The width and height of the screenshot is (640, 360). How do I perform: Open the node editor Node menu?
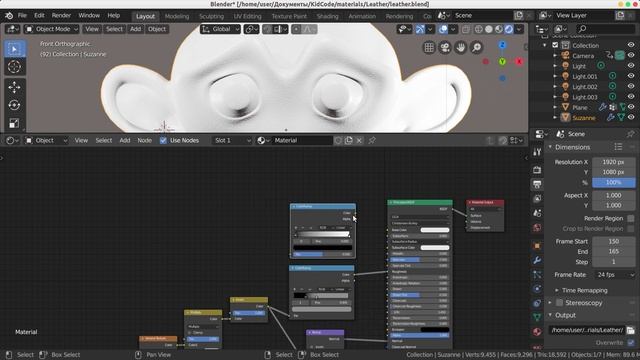click(x=144, y=140)
